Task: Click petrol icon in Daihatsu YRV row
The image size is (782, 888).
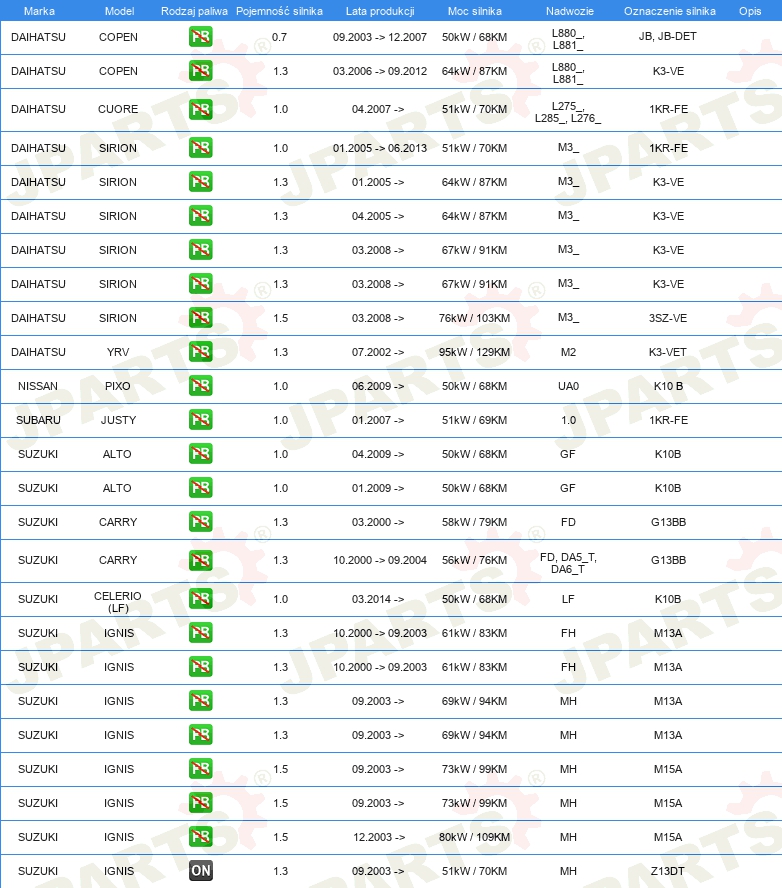Action: pos(200,352)
